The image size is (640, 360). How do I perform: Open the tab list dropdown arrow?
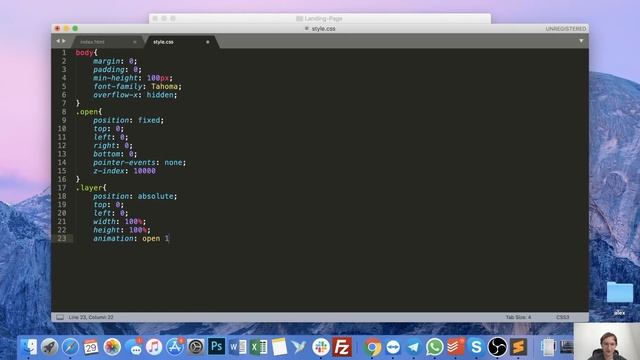[x=581, y=41]
